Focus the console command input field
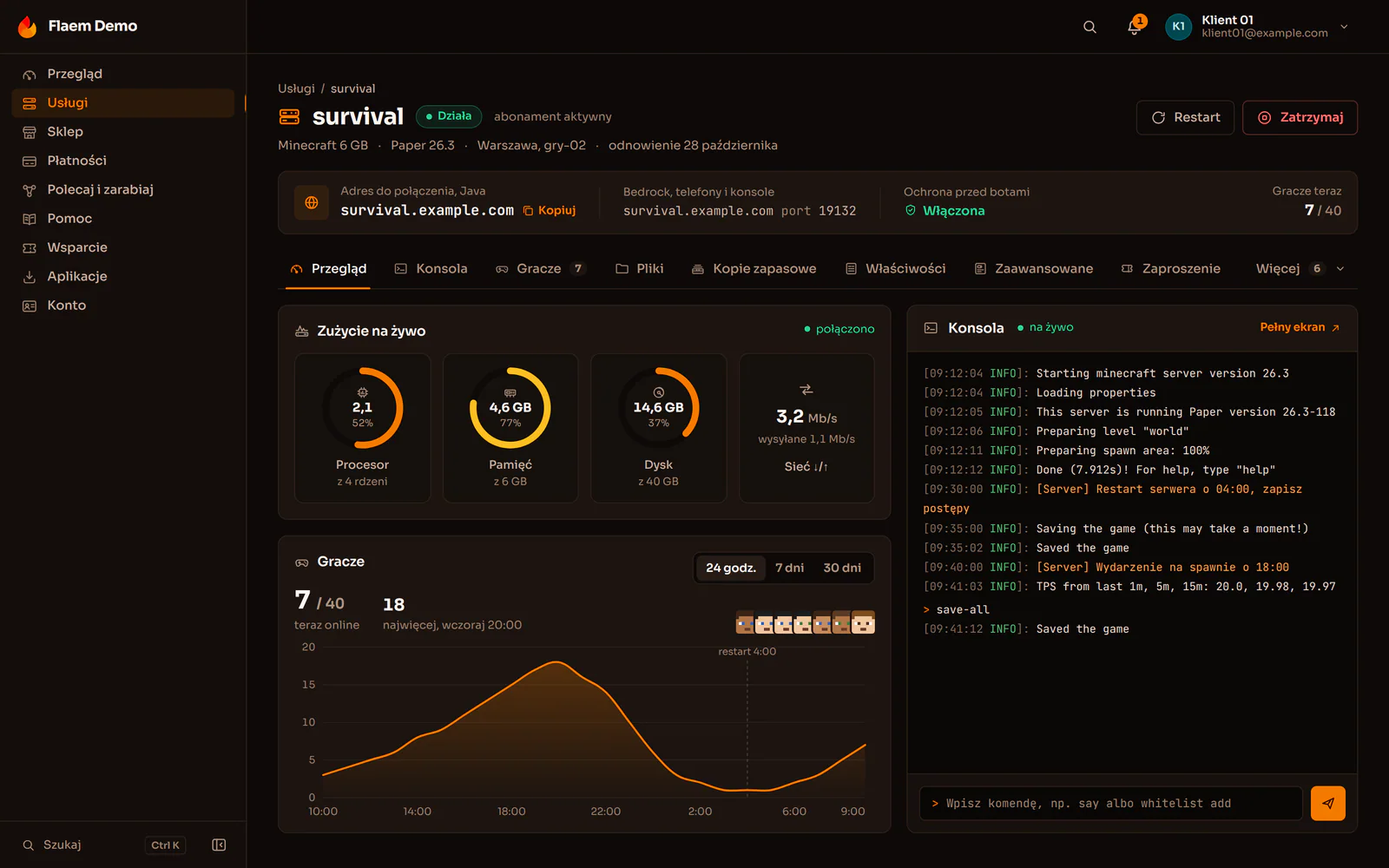The height and width of the screenshot is (868, 1389). pyautogui.click(x=1111, y=803)
